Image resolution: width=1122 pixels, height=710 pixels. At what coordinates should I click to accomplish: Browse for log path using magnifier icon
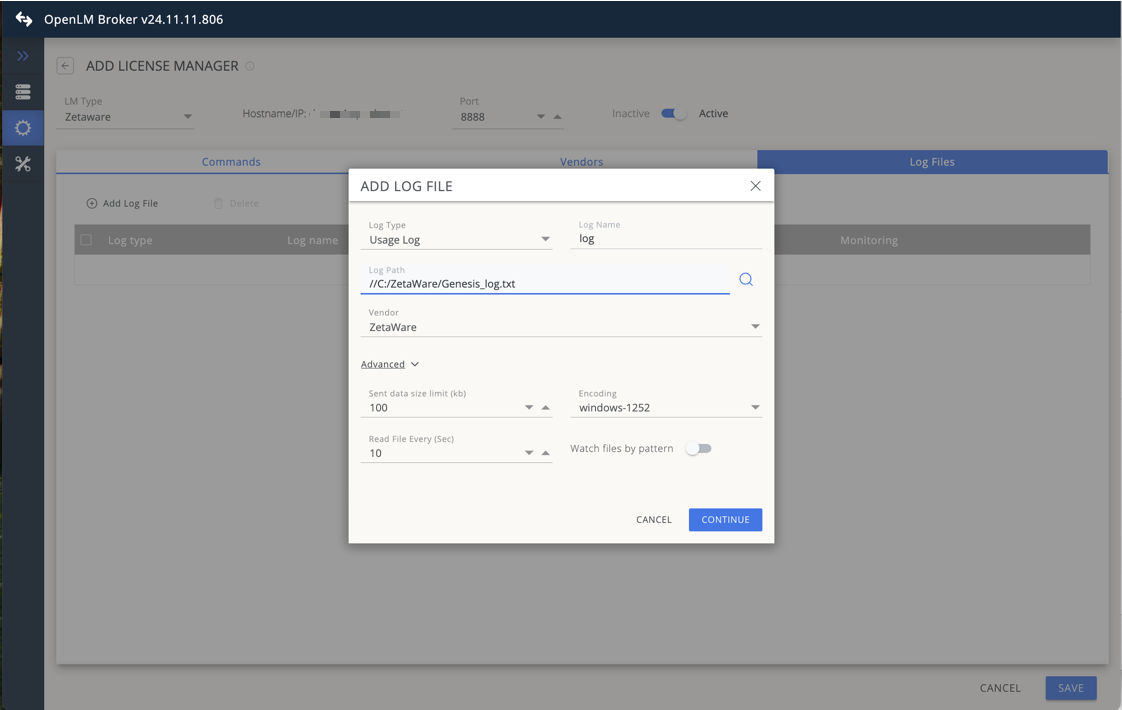coord(746,279)
